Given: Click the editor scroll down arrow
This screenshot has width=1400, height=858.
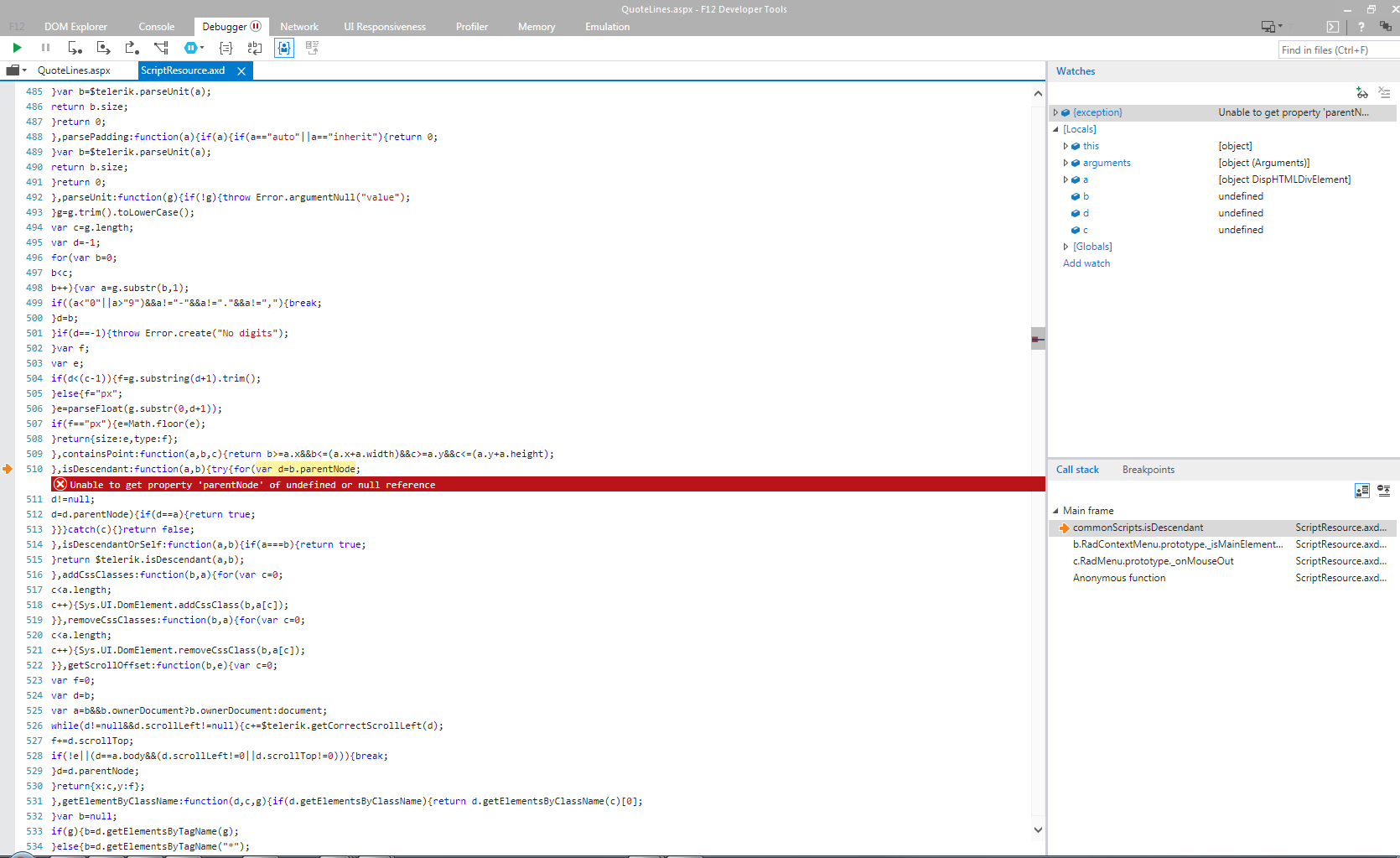Looking at the screenshot, I should tap(1038, 830).
